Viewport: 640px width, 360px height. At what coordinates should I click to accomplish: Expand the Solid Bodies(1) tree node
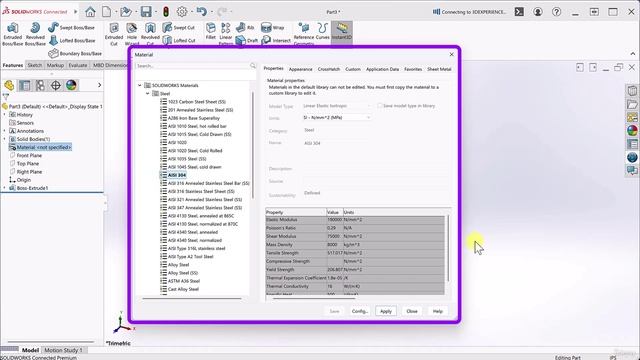(x=4, y=139)
